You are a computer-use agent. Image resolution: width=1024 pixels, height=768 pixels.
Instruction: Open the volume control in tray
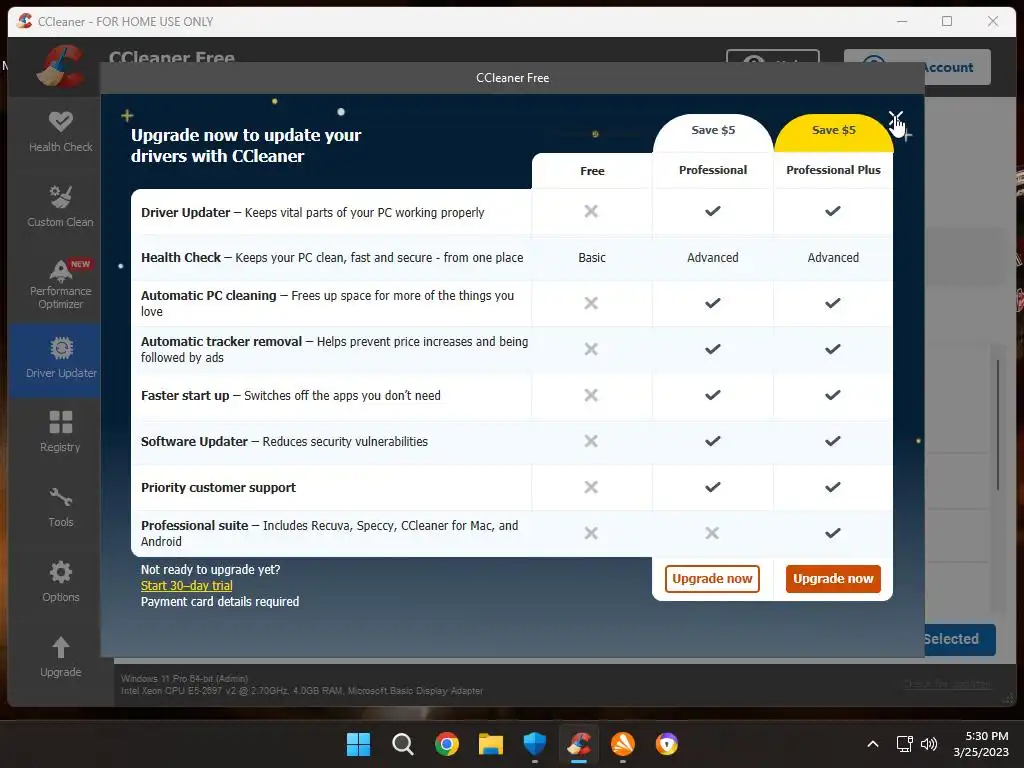pyautogui.click(x=929, y=744)
